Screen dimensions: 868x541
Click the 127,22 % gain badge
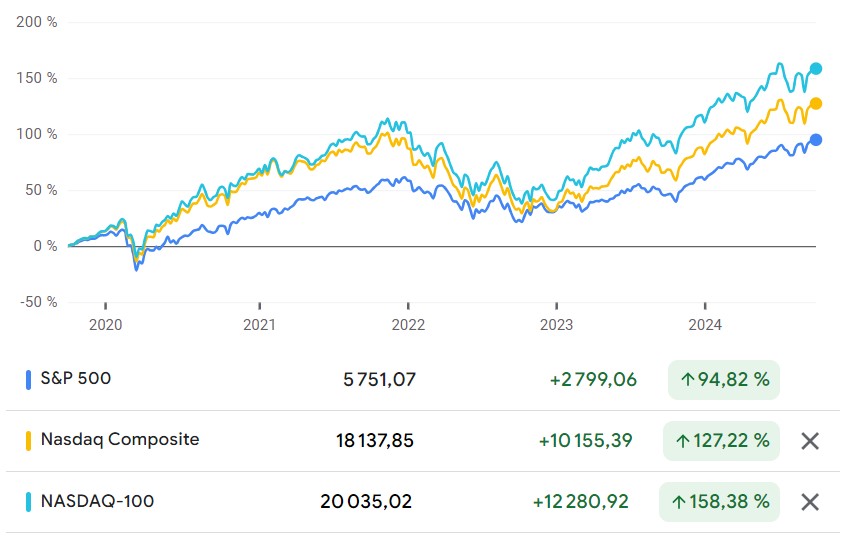coord(719,441)
